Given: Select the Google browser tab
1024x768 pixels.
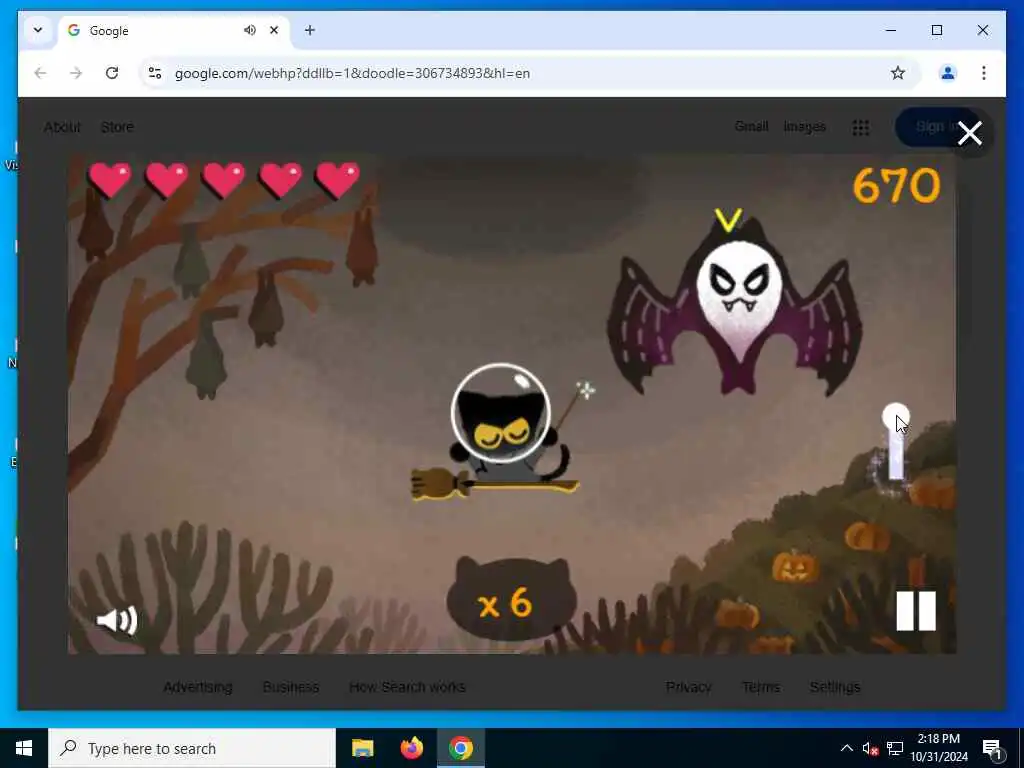Looking at the screenshot, I should point(174,30).
